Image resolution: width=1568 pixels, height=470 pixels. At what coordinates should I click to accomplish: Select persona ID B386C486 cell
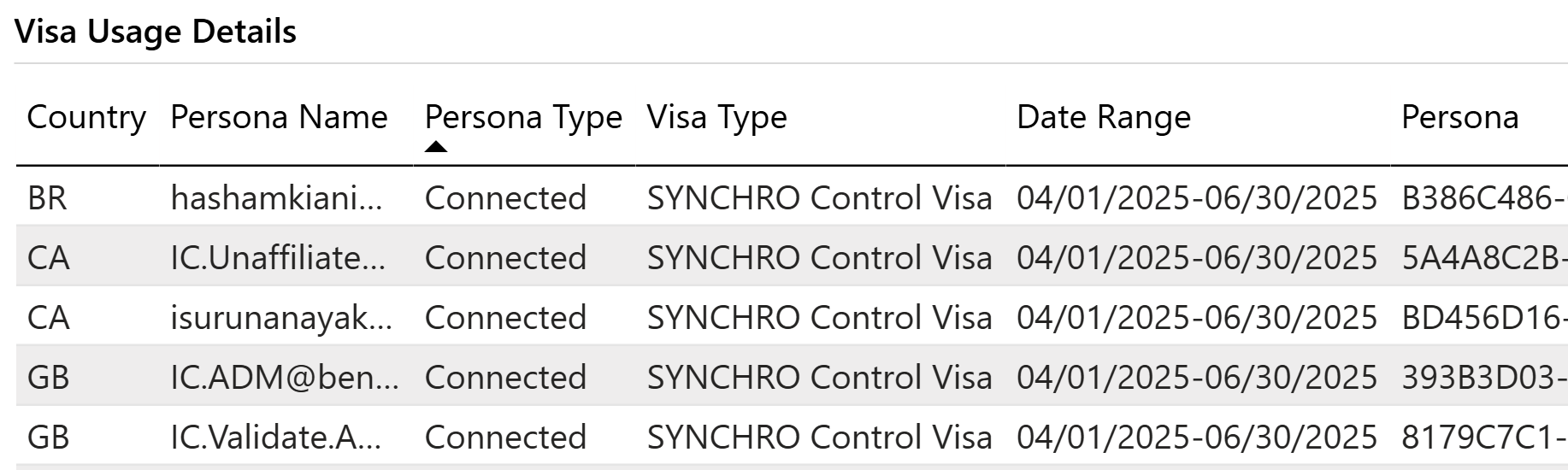[1483, 198]
